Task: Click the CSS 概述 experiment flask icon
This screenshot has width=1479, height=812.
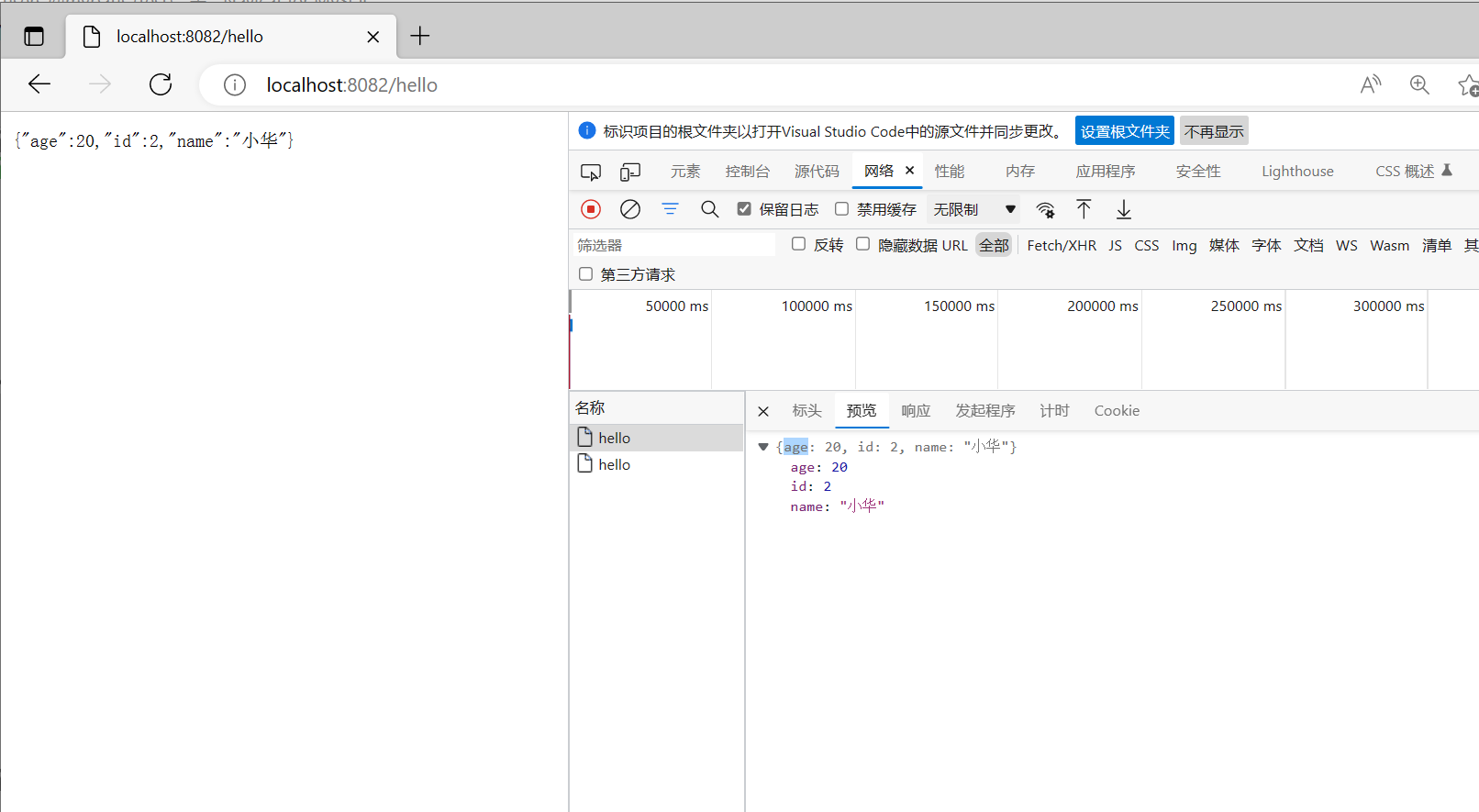Action: tap(1447, 170)
